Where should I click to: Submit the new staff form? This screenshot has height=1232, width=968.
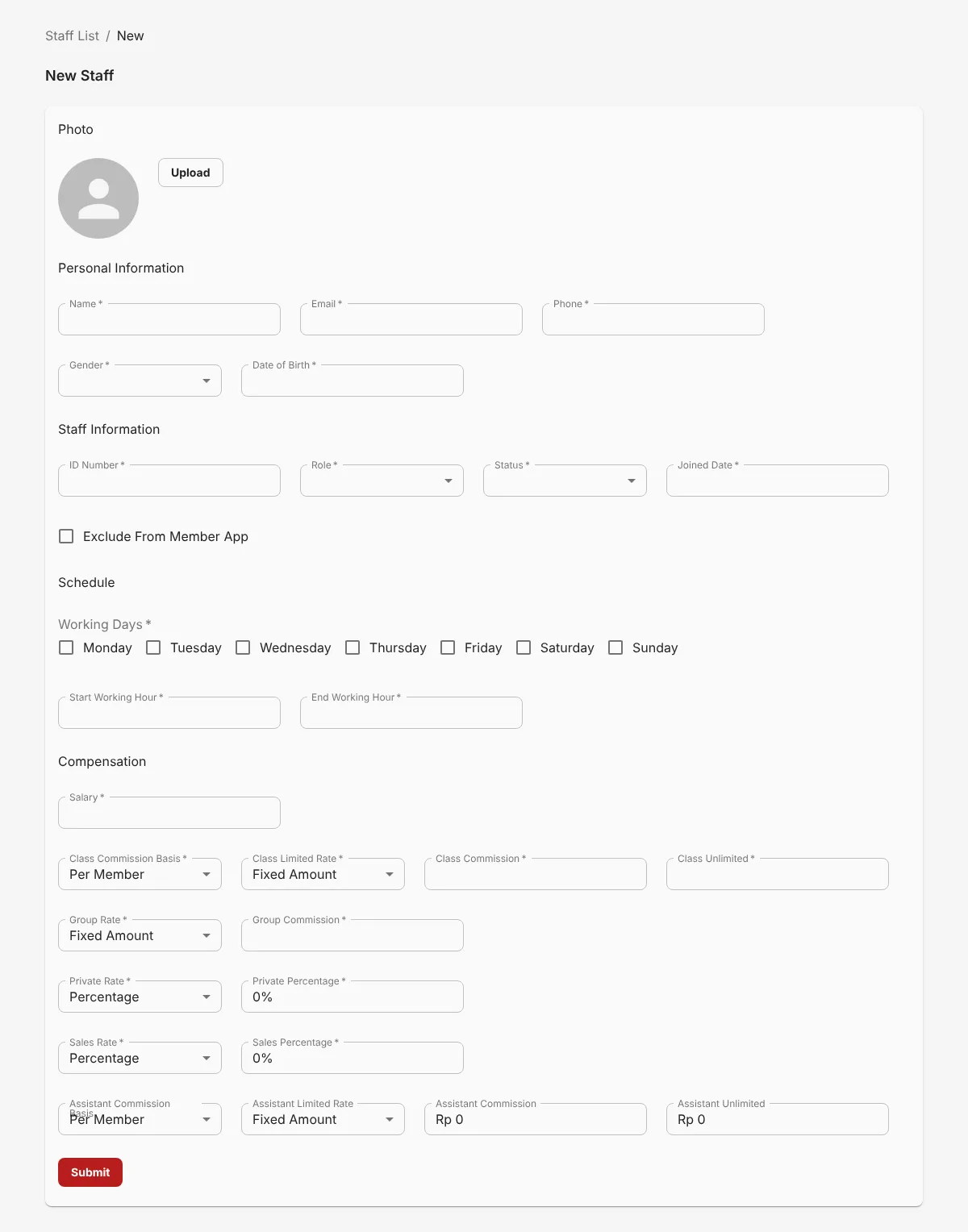[x=90, y=1172]
